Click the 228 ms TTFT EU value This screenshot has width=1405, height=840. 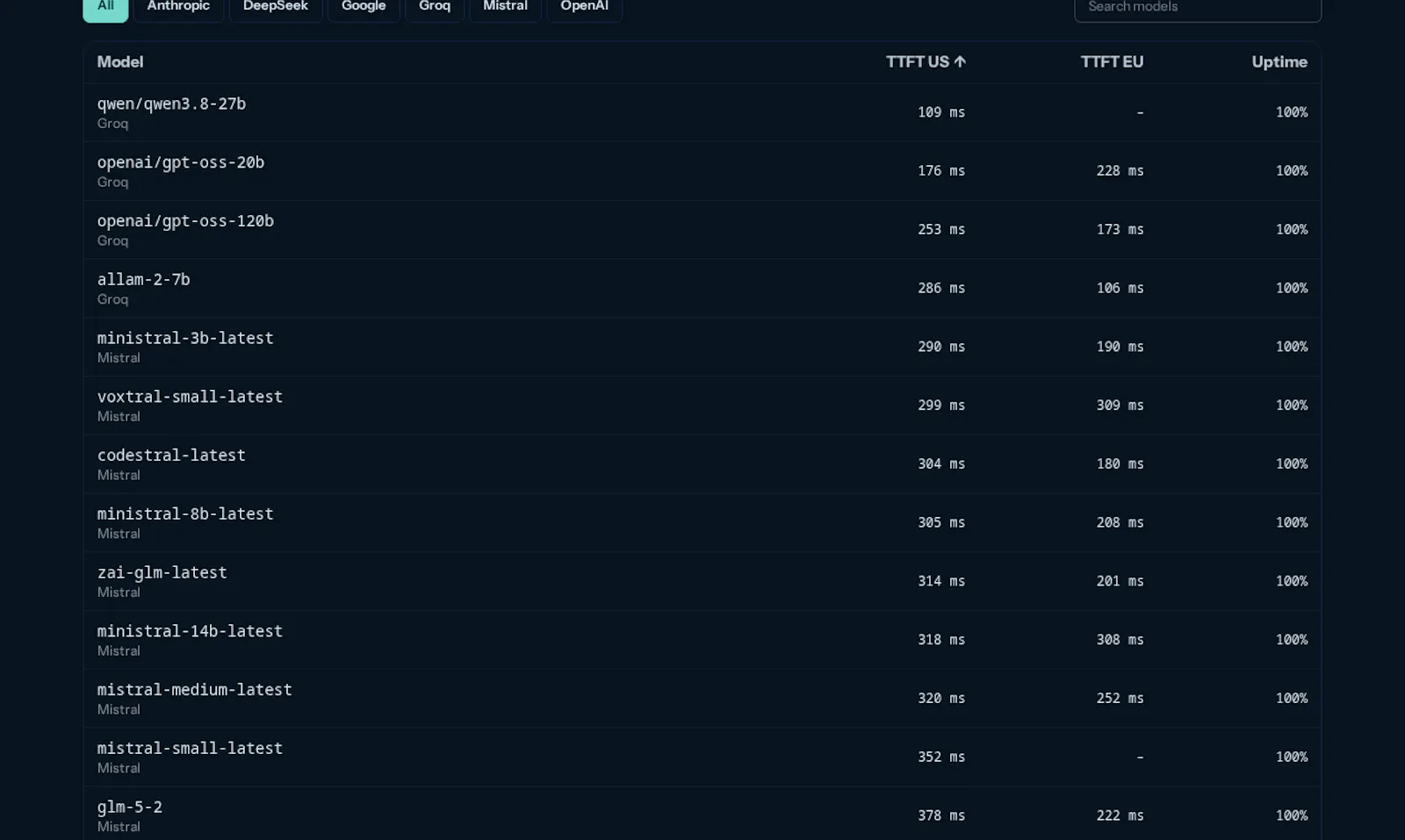(1120, 171)
